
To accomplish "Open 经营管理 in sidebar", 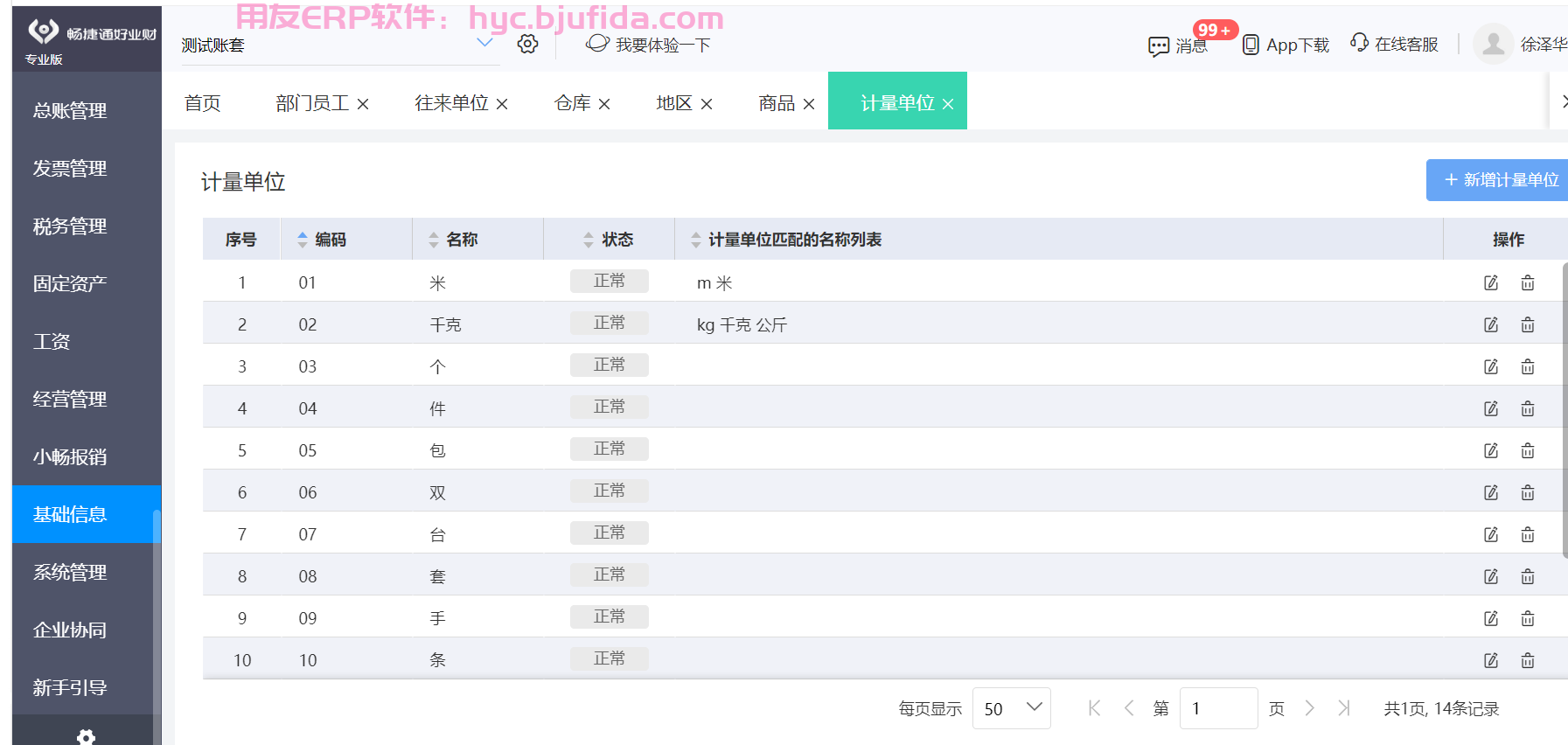I will pyautogui.click(x=87, y=399).
